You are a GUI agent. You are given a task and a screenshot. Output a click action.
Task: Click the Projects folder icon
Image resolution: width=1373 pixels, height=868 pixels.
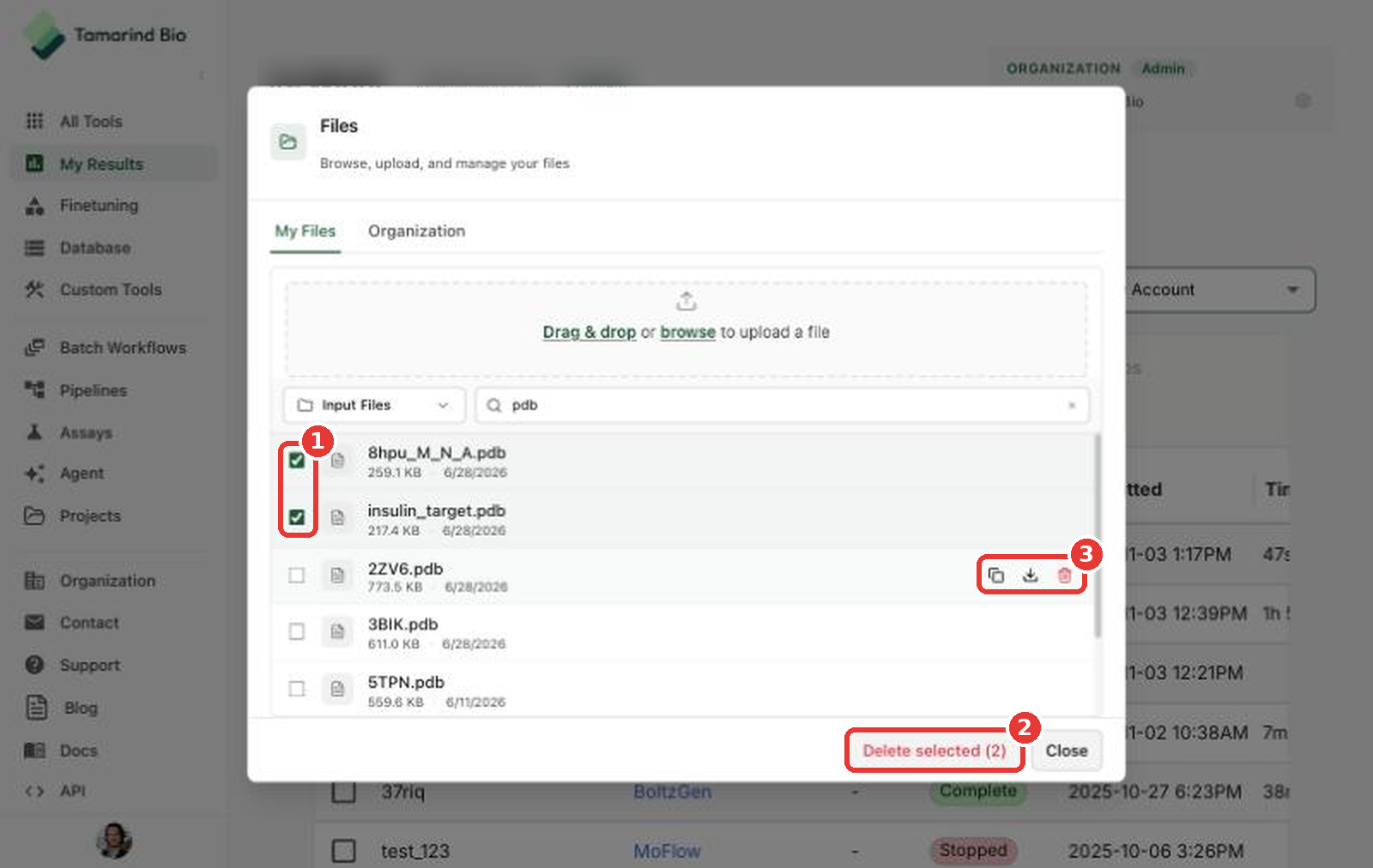tap(34, 515)
